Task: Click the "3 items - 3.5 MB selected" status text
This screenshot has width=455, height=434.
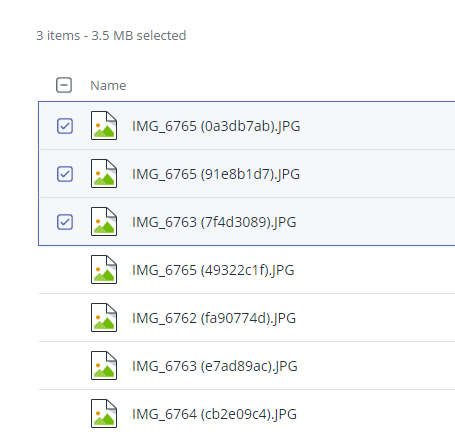Action: tap(111, 36)
